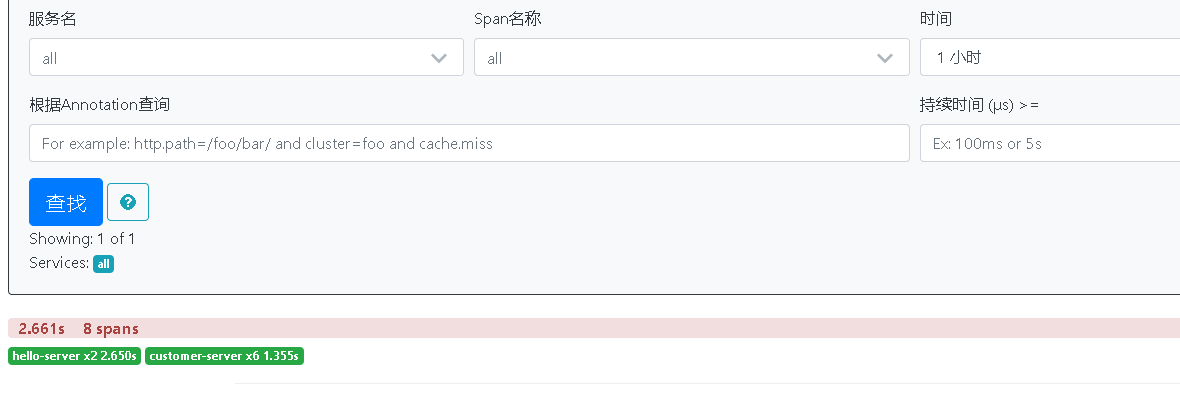The width and height of the screenshot is (1180, 413).
Task: Click the 时间 field label
Action: [x=936, y=19]
